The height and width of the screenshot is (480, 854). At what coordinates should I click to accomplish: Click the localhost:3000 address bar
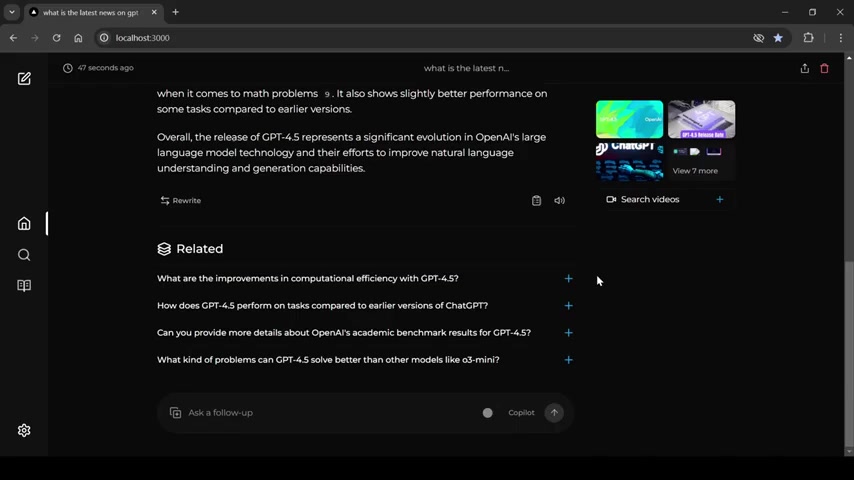(x=425, y=38)
